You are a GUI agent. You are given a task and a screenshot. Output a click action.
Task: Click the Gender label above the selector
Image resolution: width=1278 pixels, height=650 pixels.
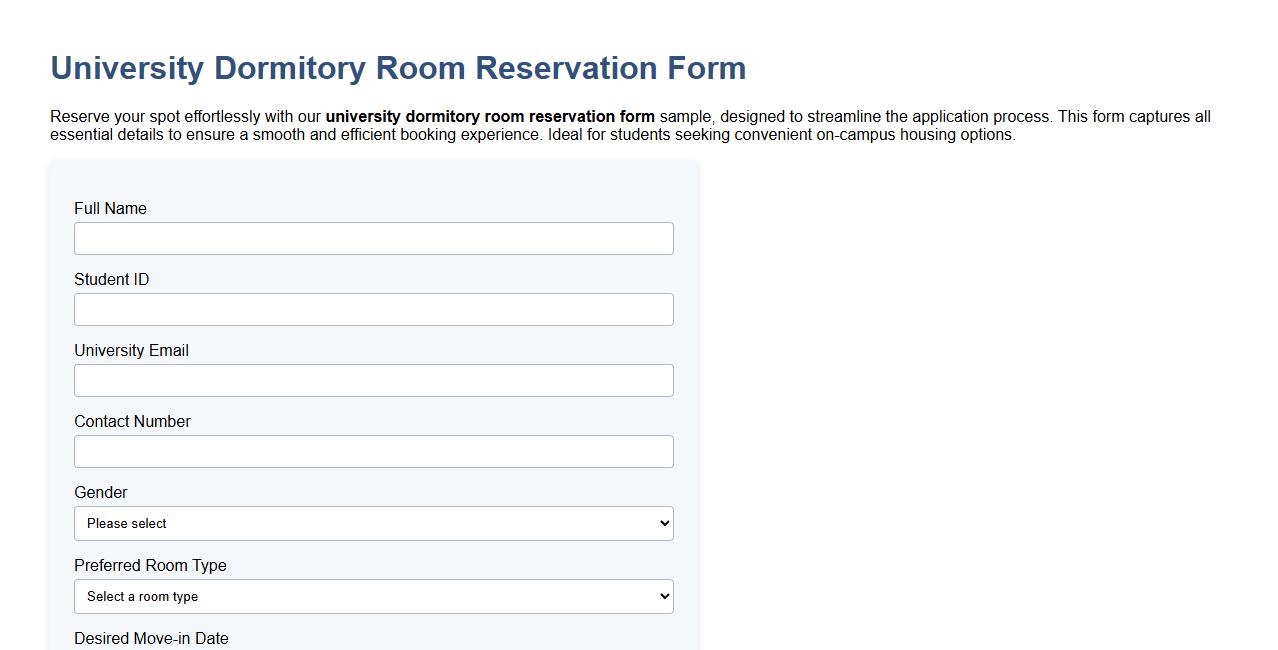pos(100,492)
